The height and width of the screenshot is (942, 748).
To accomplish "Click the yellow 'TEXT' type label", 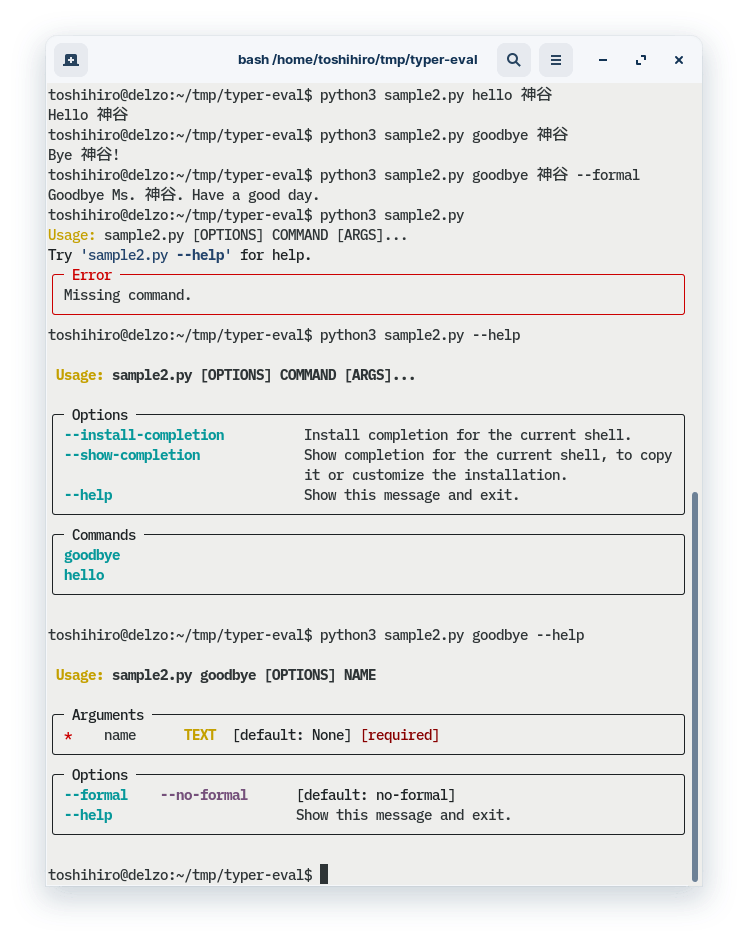I will tap(200, 735).
